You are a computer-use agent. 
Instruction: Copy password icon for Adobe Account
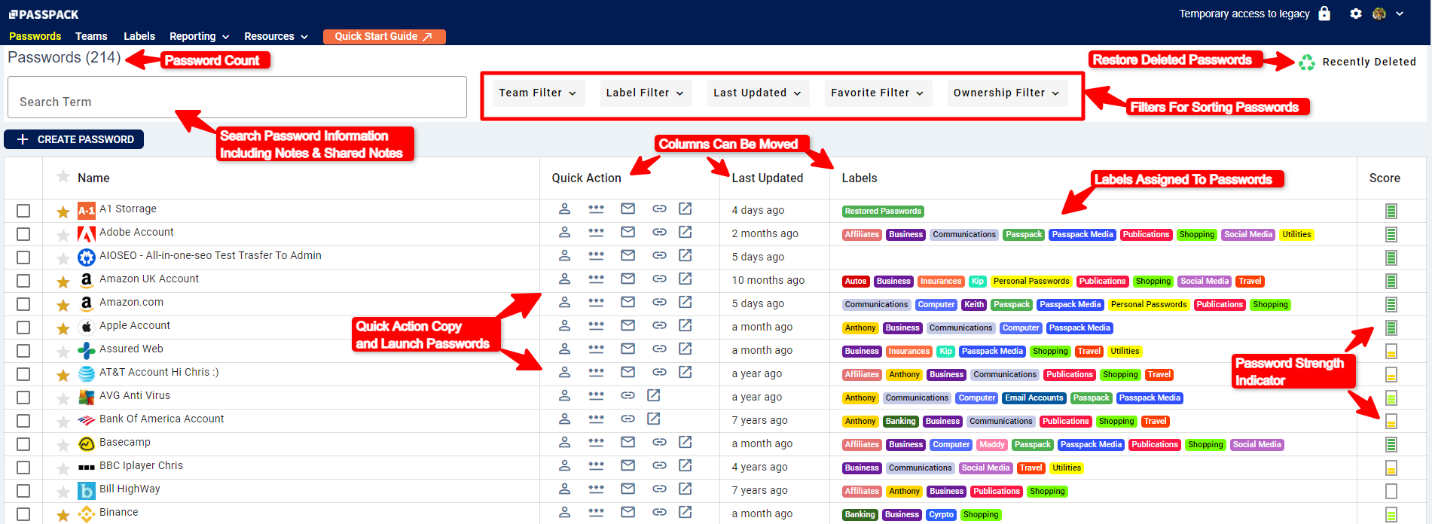(x=596, y=232)
